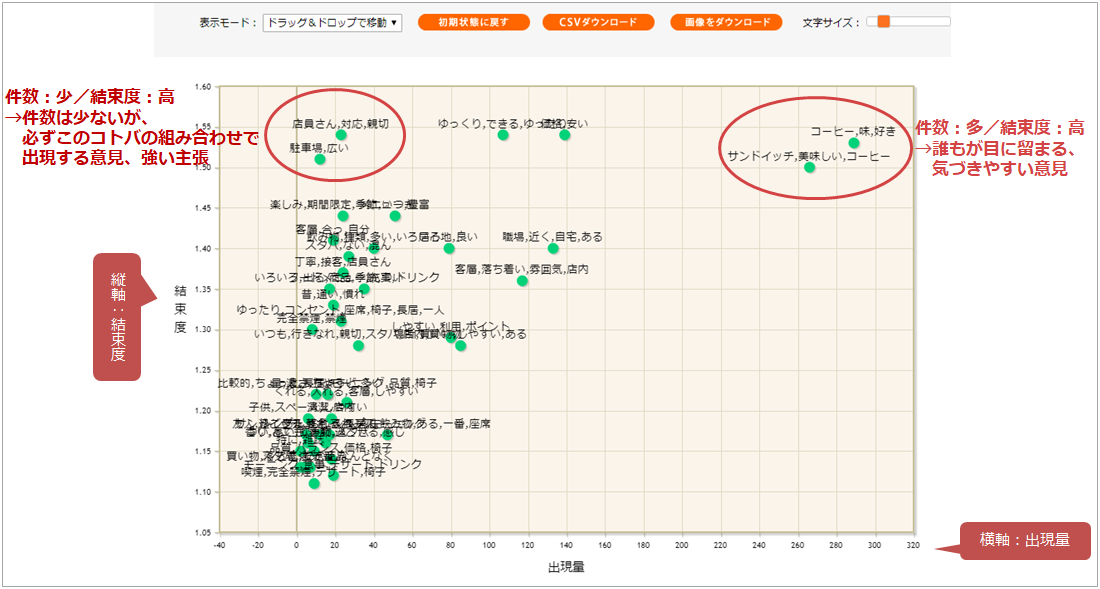Viewport: 1100px width, 589px height.
Task: Click the 完全禁煙,禁煙 data point
Action: coord(312,330)
